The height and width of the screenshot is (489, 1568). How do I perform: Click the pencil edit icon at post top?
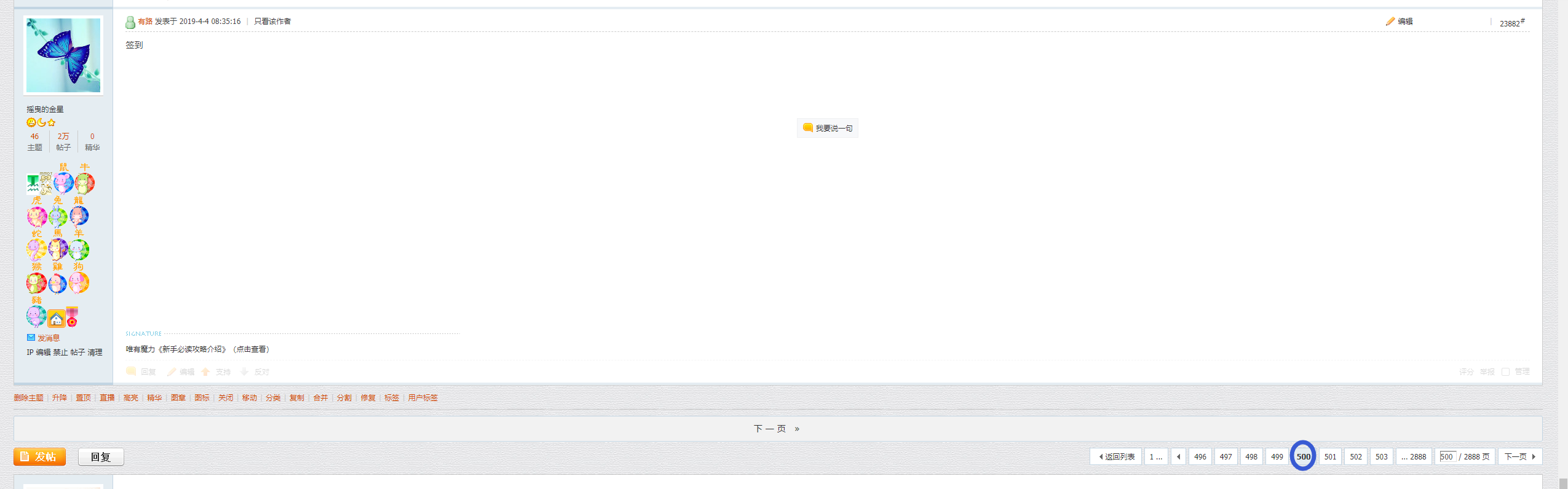(x=1390, y=22)
